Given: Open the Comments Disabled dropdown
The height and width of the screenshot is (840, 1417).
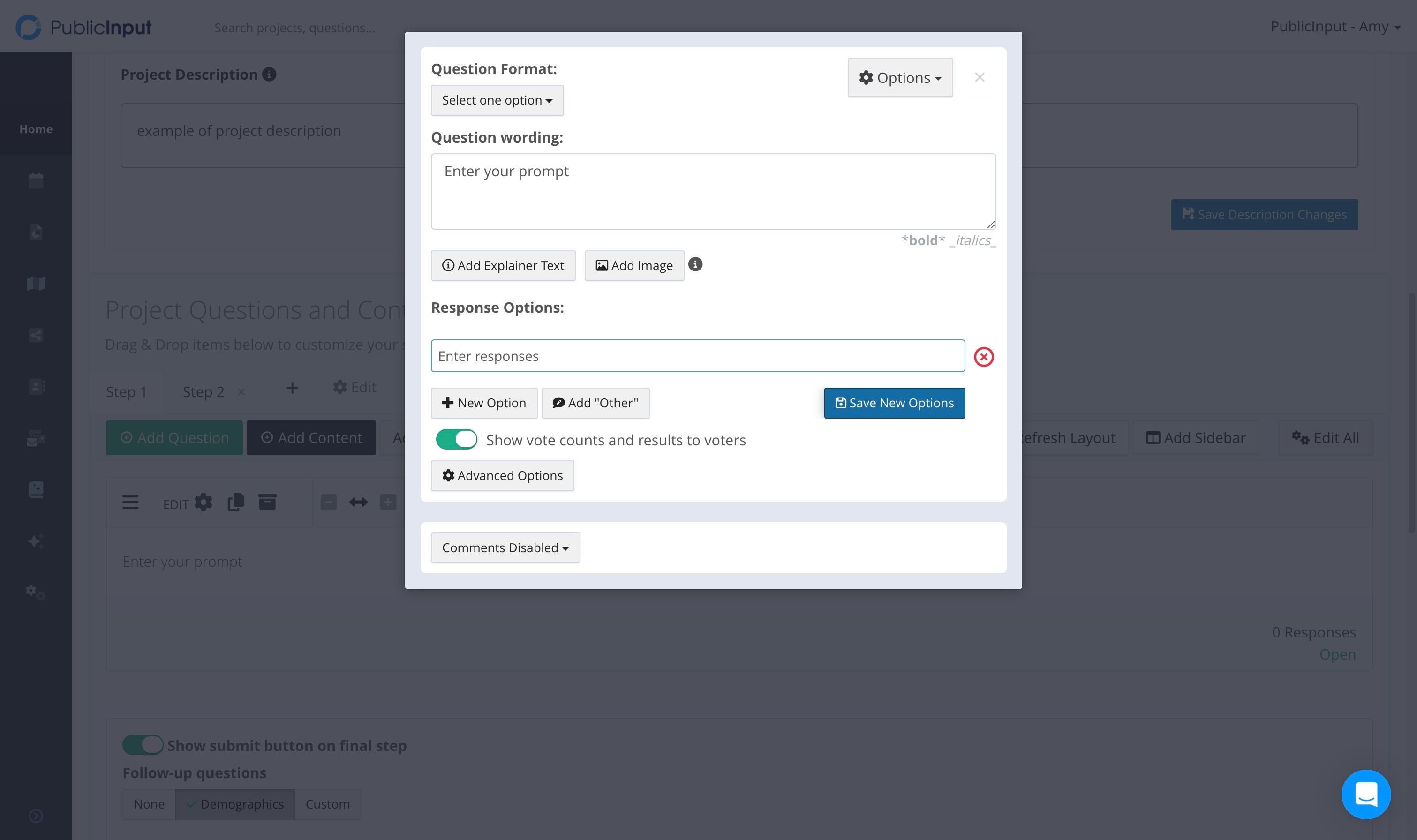Looking at the screenshot, I should 505,547.
